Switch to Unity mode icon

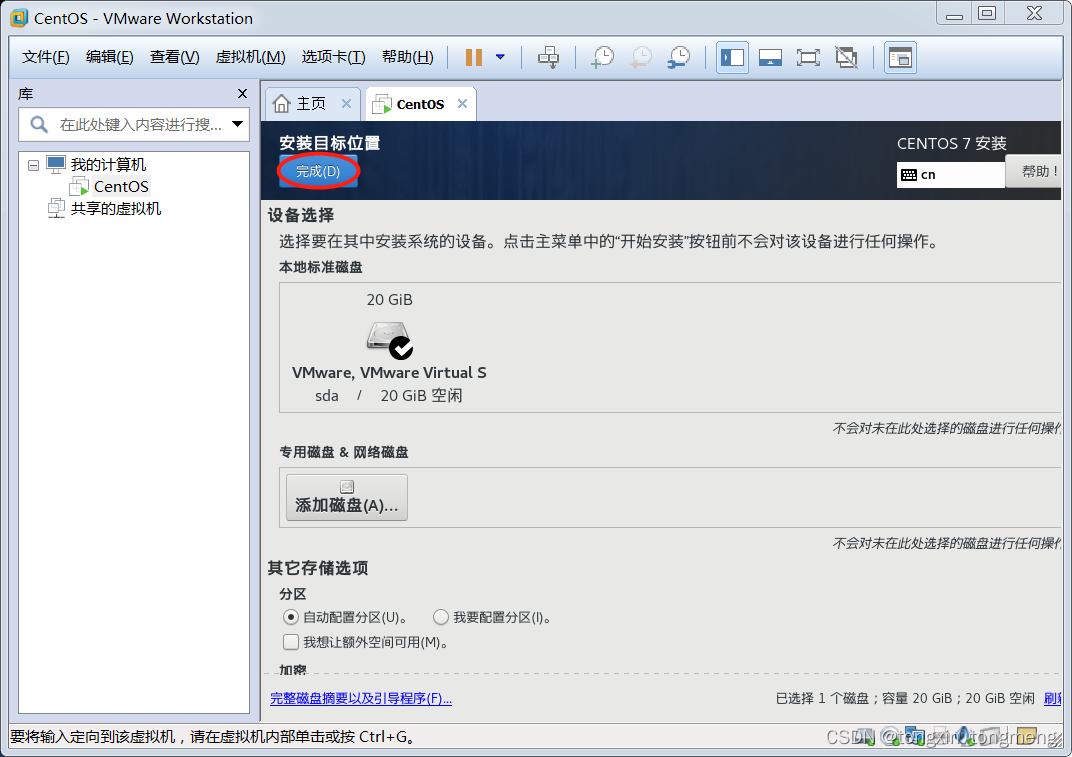pos(846,57)
